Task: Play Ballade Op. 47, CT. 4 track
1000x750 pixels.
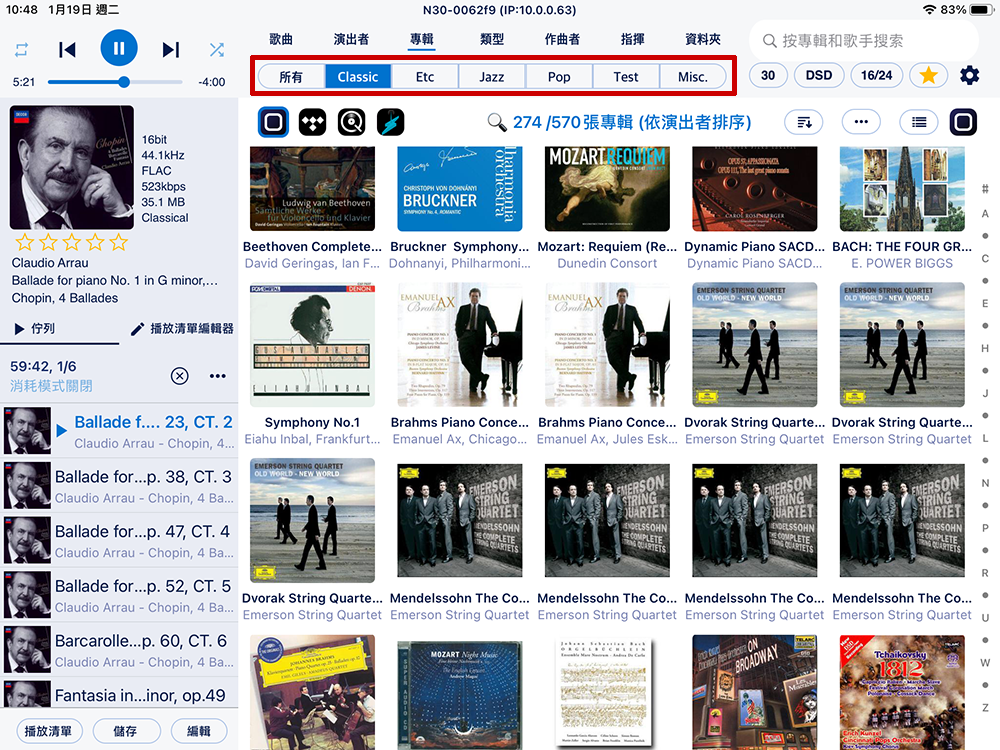Action: [x=119, y=541]
